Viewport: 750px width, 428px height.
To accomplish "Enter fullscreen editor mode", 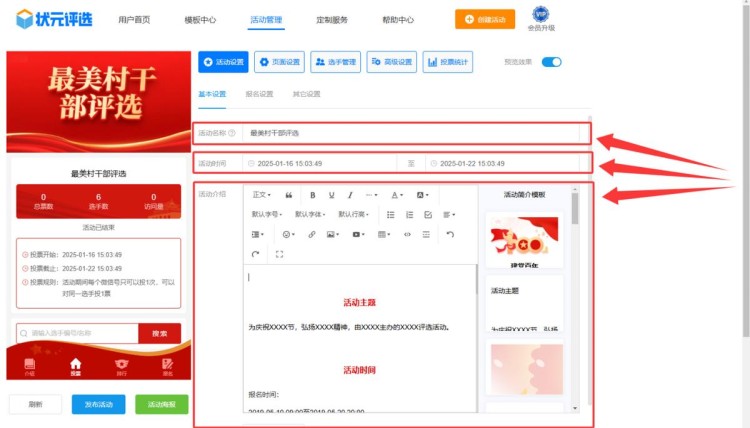I will [278, 254].
